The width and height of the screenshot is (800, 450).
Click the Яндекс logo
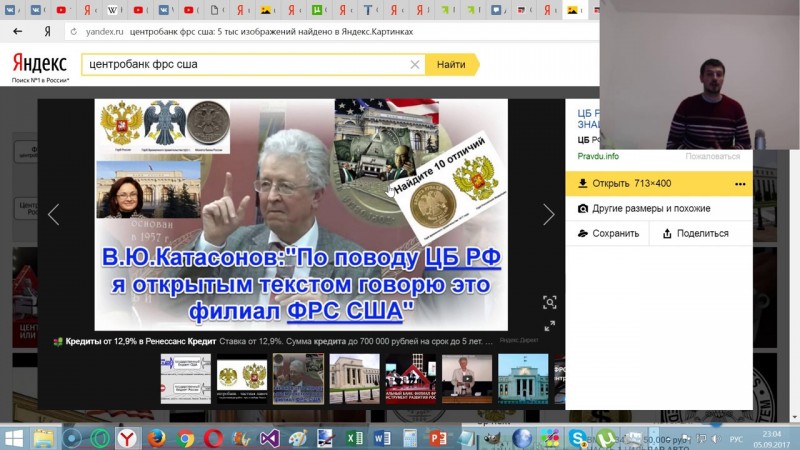[x=40, y=63]
